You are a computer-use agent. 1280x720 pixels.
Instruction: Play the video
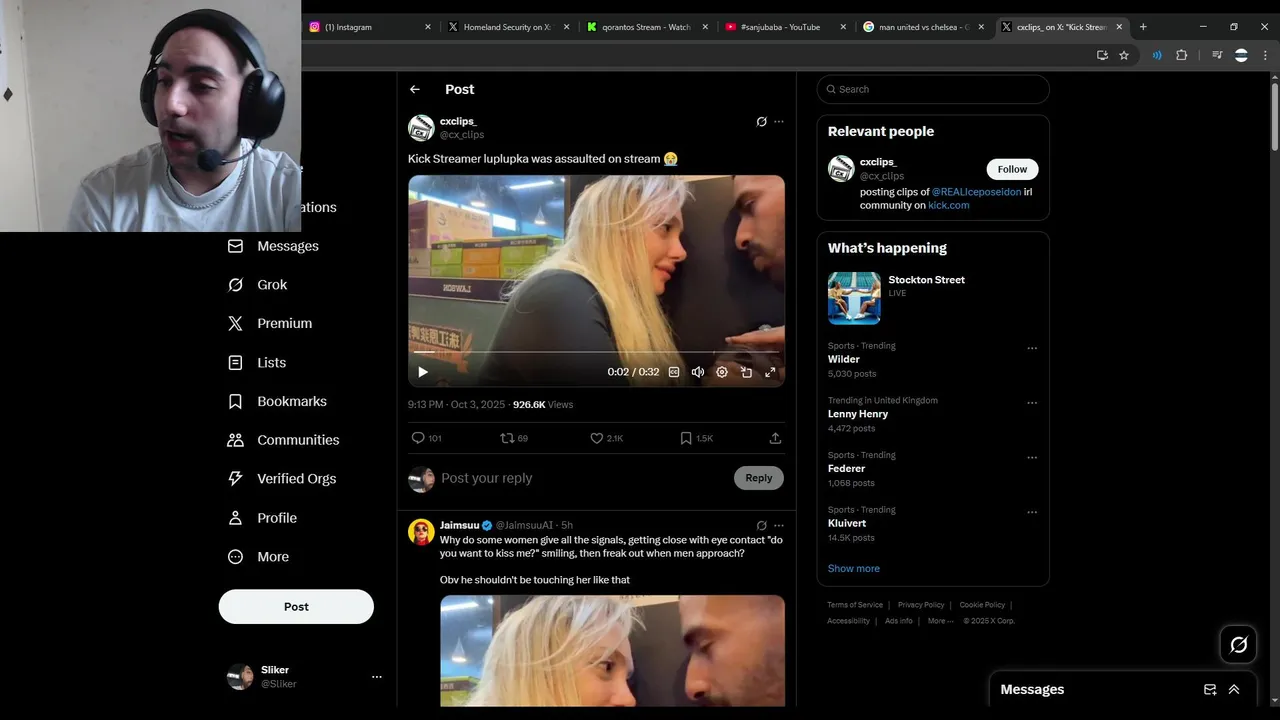pyautogui.click(x=423, y=372)
